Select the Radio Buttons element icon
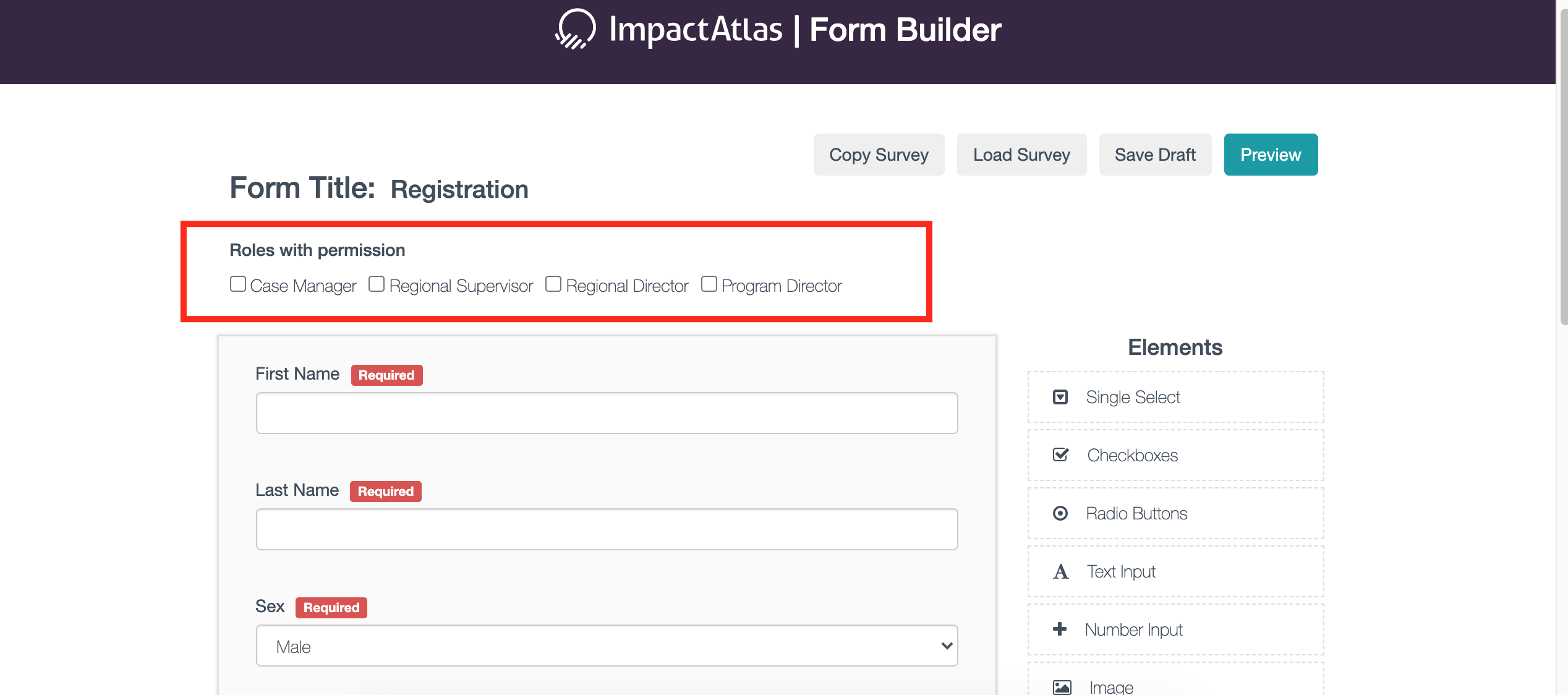The image size is (1568, 695). pos(1060,513)
